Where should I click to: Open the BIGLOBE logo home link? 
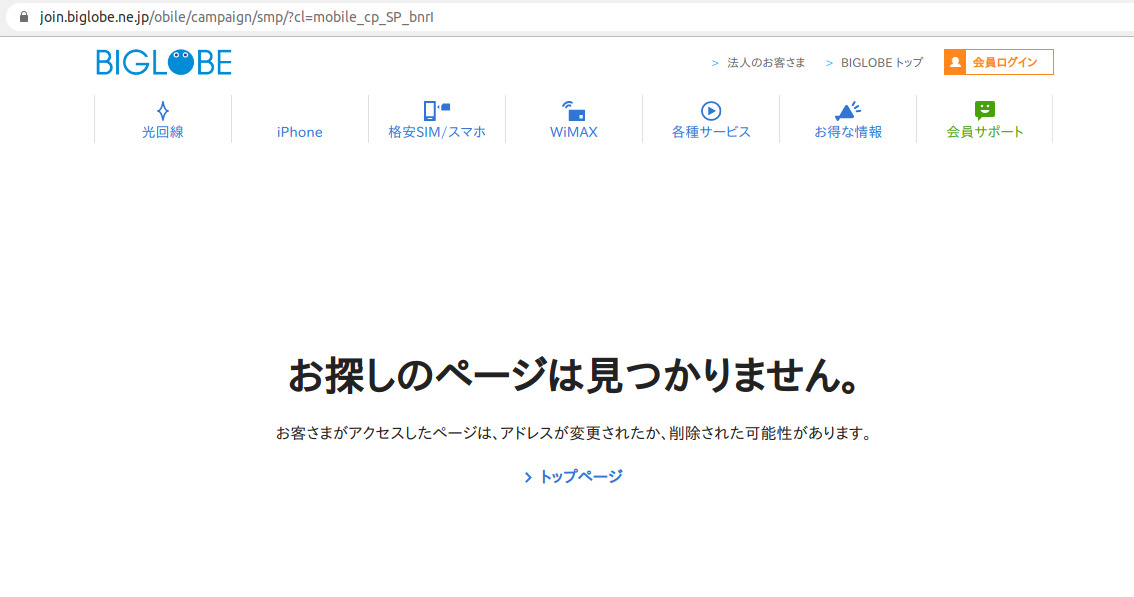coord(164,63)
